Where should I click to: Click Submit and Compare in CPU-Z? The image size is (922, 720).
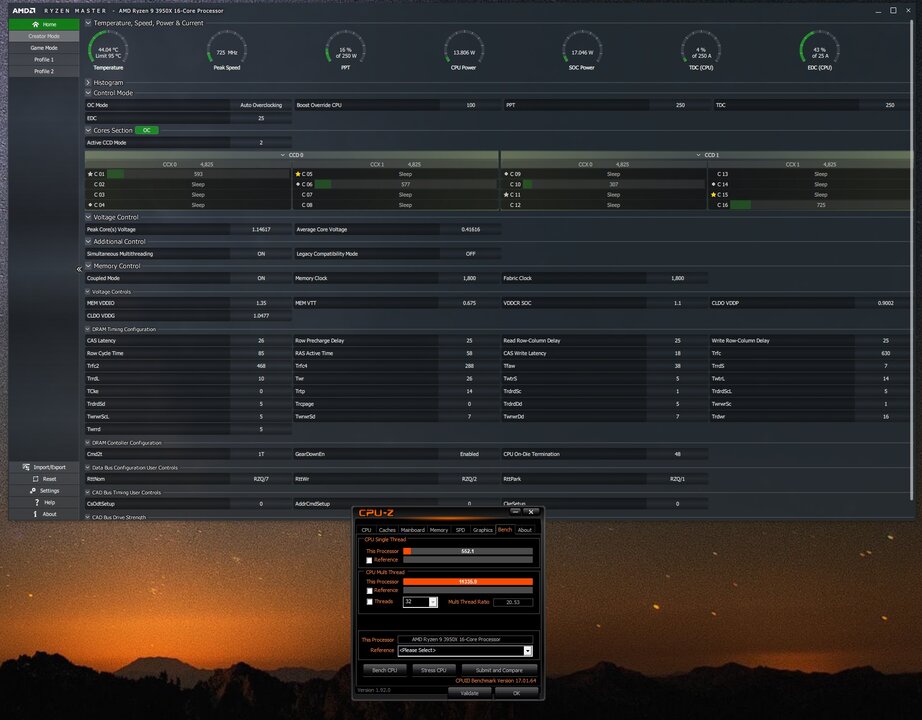tap(499, 670)
